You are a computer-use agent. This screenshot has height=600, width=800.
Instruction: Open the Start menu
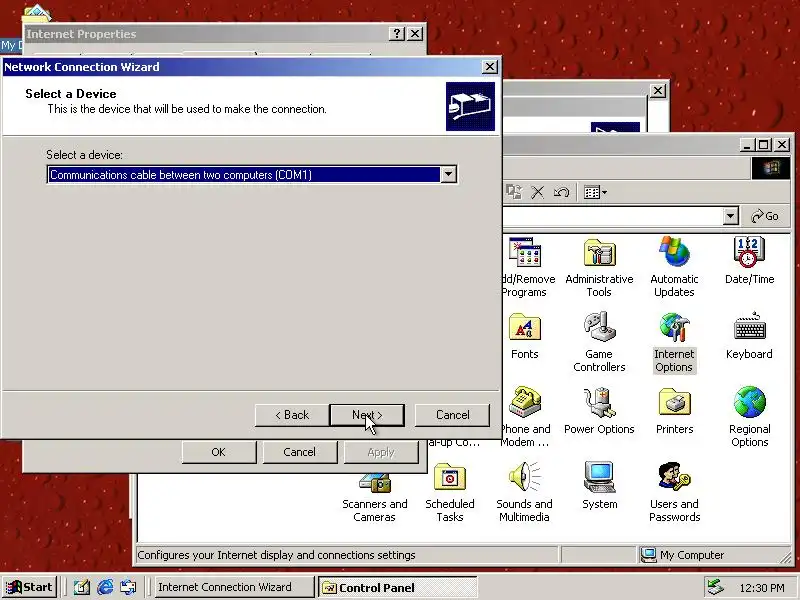(x=30, y=587)
